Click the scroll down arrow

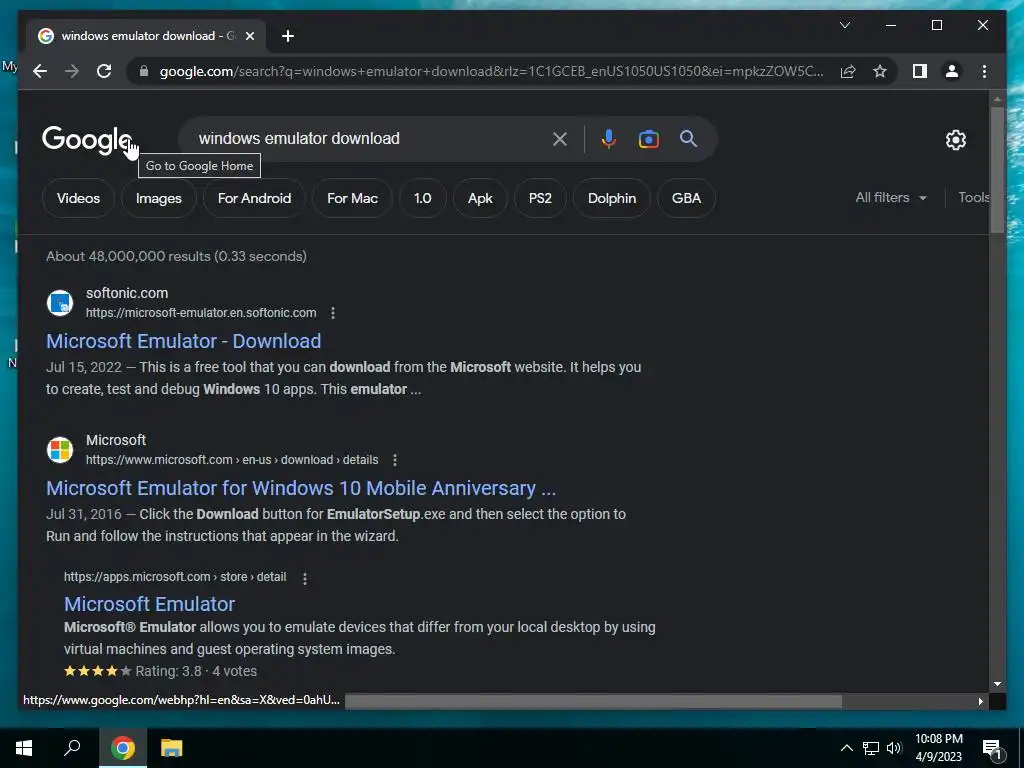coord(997,684)
